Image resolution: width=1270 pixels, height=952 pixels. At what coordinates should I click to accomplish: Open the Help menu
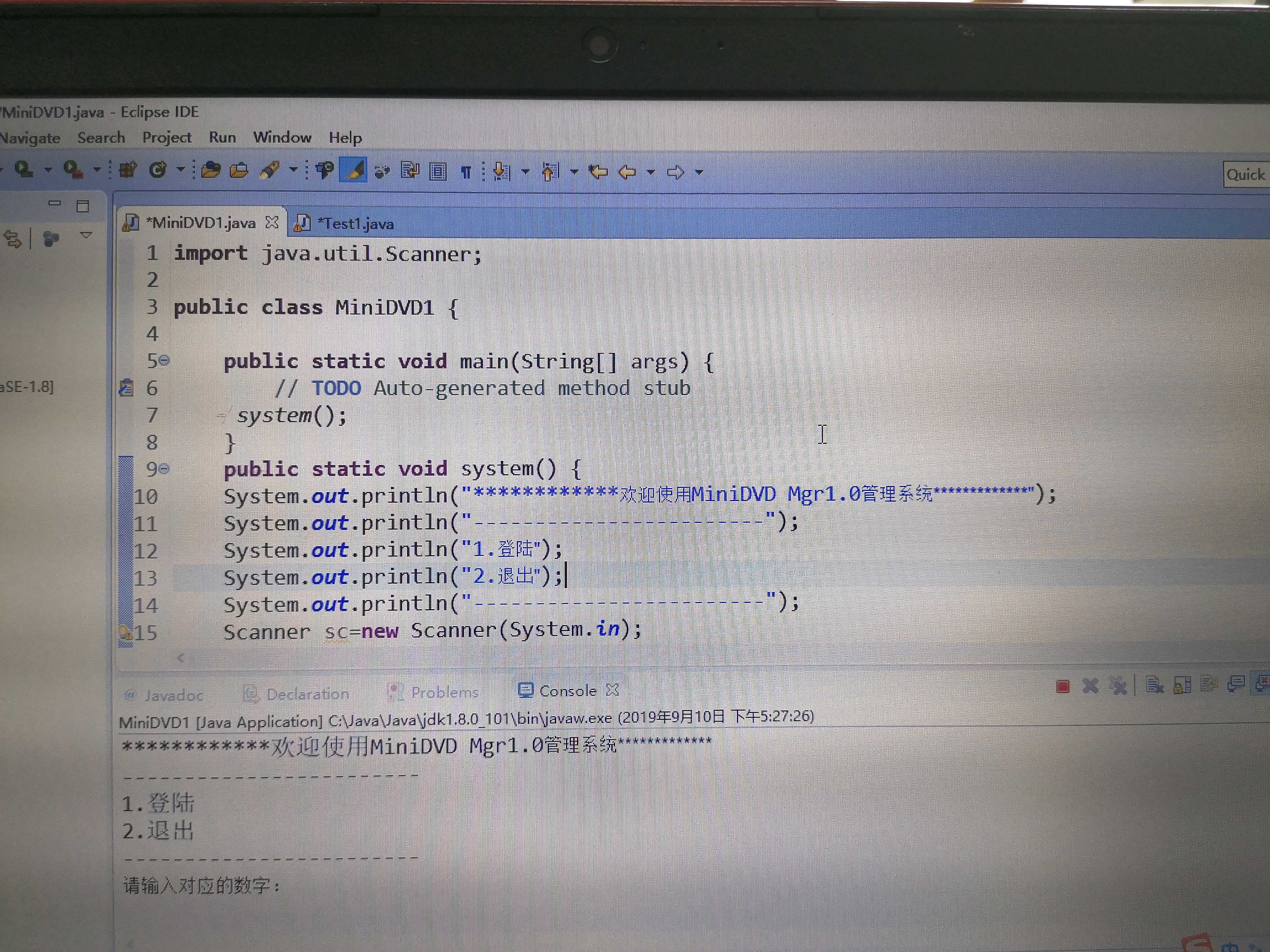(x=345, y=138)
